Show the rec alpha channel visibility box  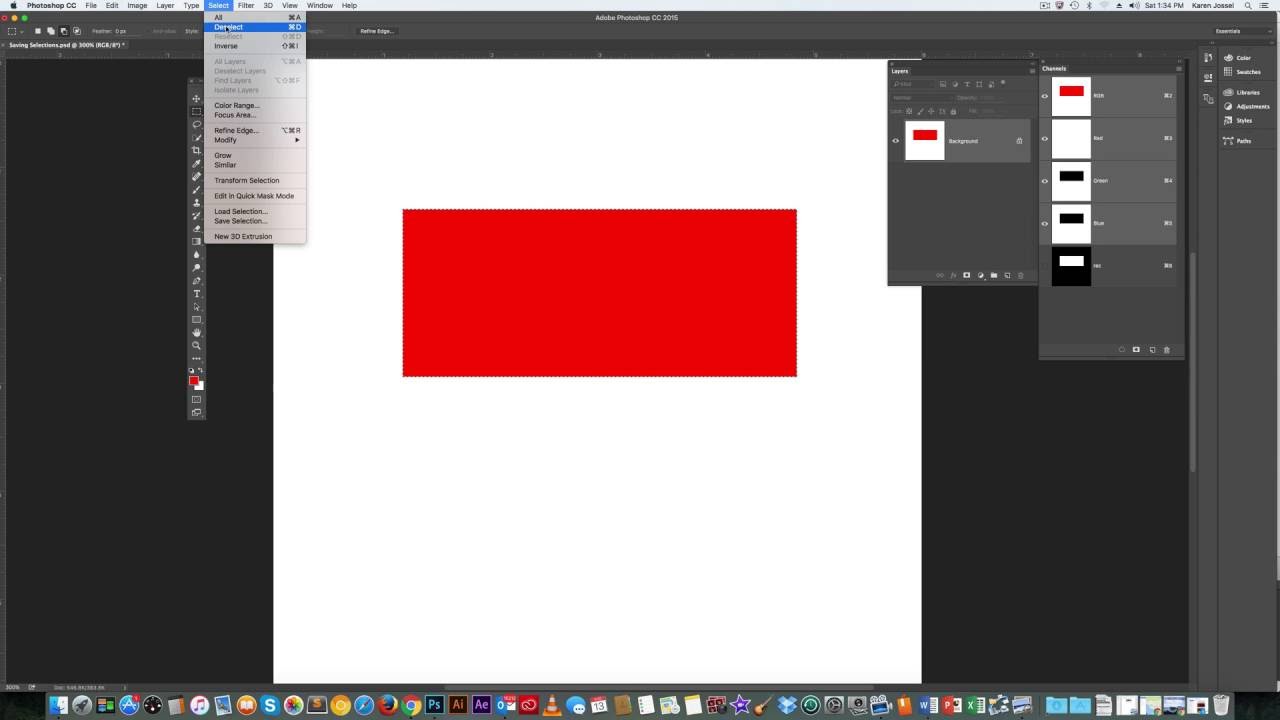coord(1045,266)
